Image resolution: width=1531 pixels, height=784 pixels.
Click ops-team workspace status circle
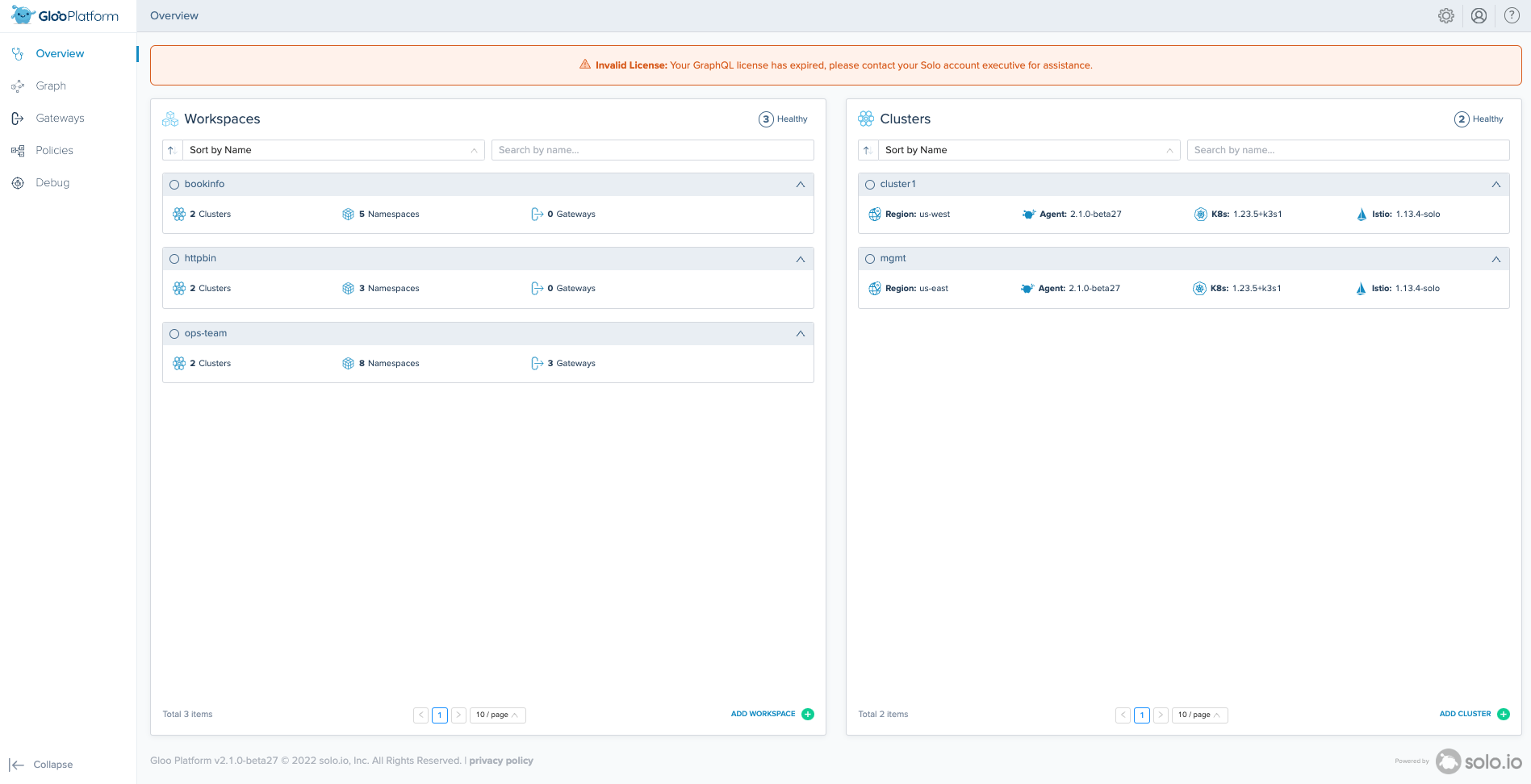(x=174, y=334)
